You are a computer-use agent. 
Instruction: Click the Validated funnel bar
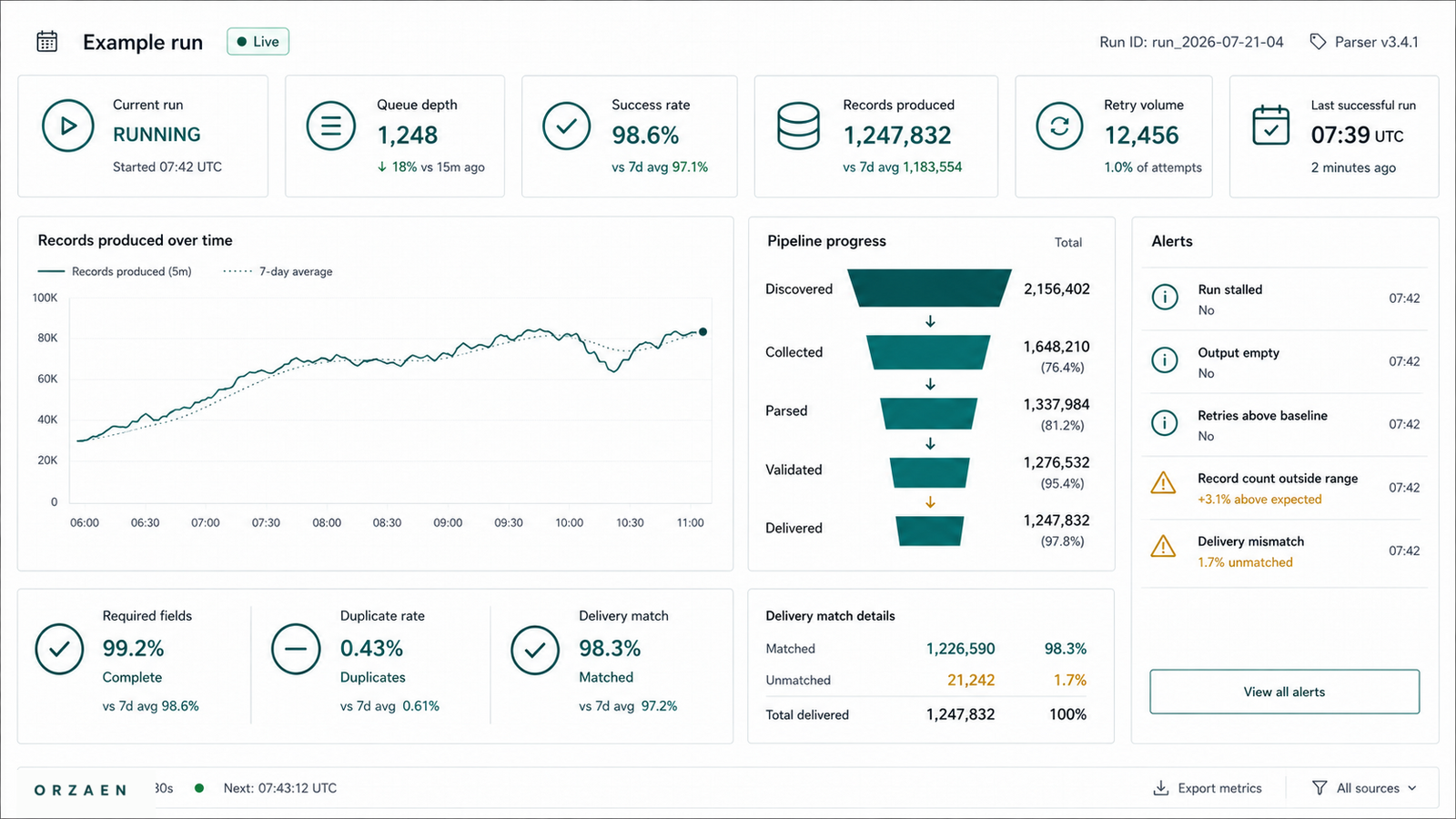click(x=929, y=472)
